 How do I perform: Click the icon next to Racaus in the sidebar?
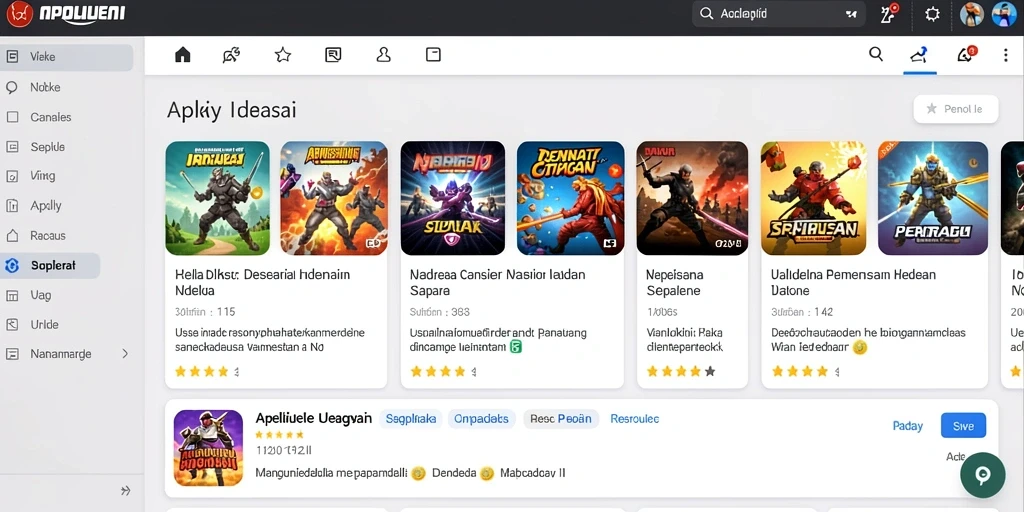(x=12, y=236)
